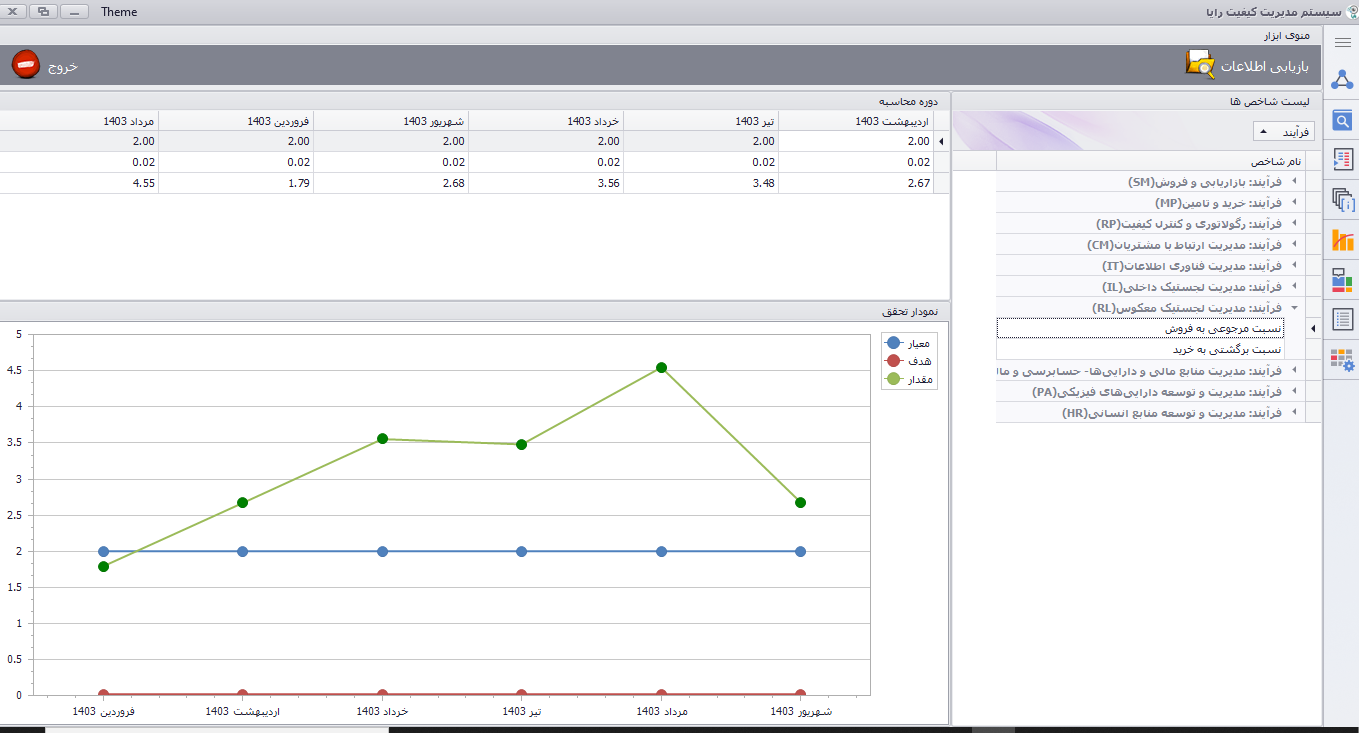
Task: Open the grid settings gear sidebar icon
Action: click(x=1342, y=360)
